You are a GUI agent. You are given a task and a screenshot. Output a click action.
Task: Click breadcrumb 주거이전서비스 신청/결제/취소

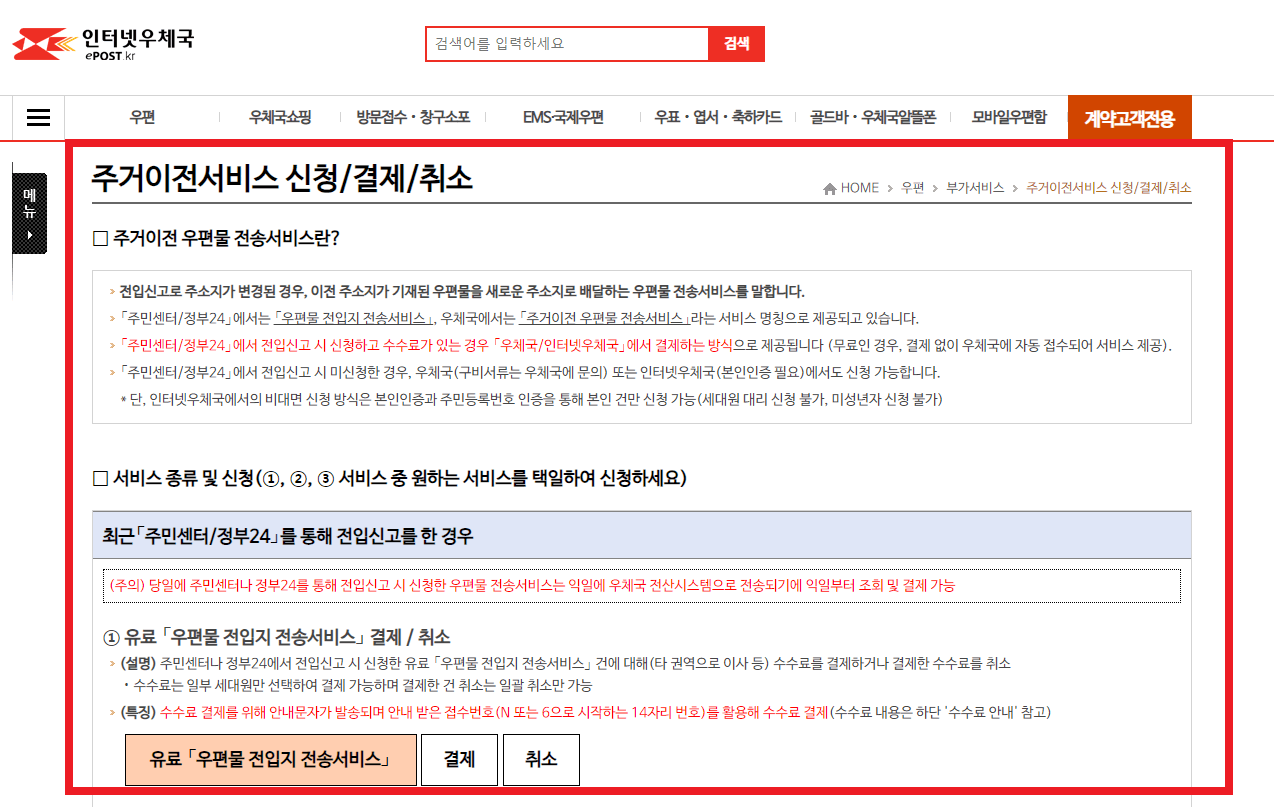[x=1109, y=188]
